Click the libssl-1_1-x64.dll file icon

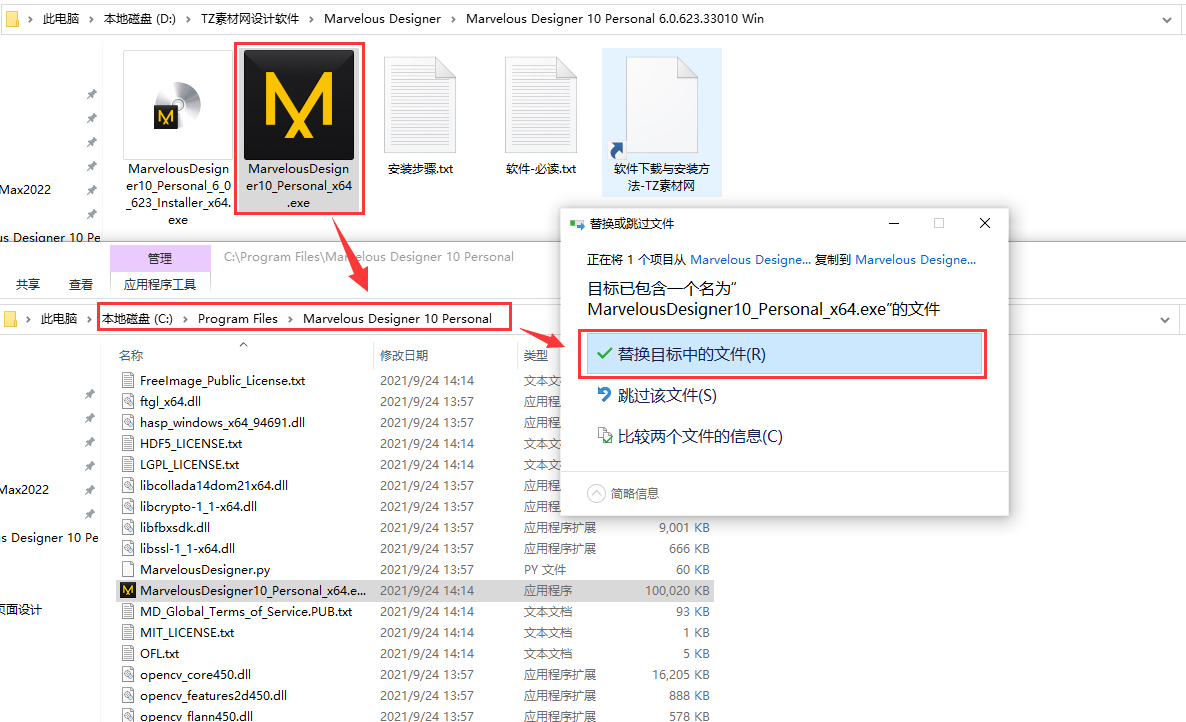coord(128,548)
